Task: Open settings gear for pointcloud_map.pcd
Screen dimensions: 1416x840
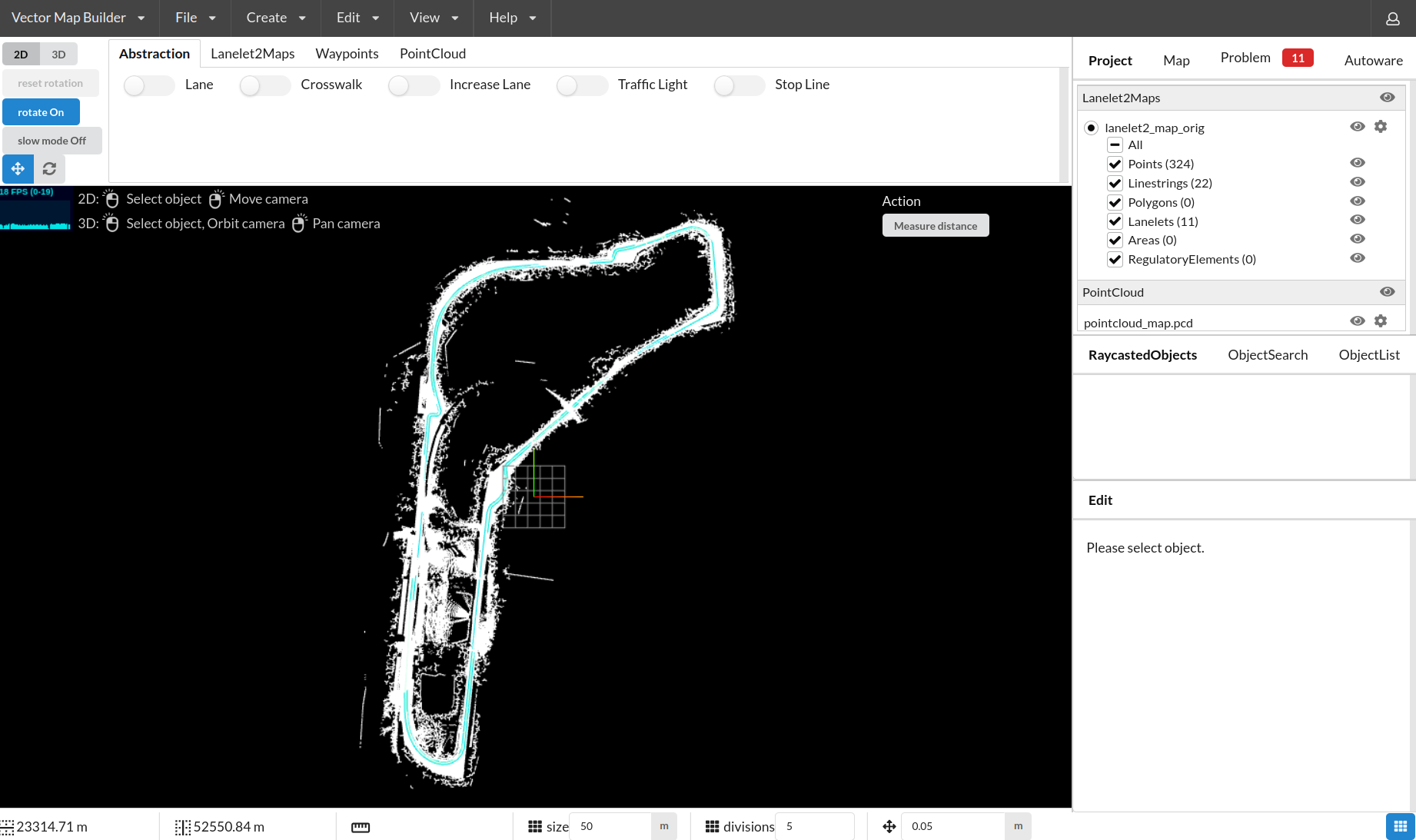Action: click(x=1381, y=320)
